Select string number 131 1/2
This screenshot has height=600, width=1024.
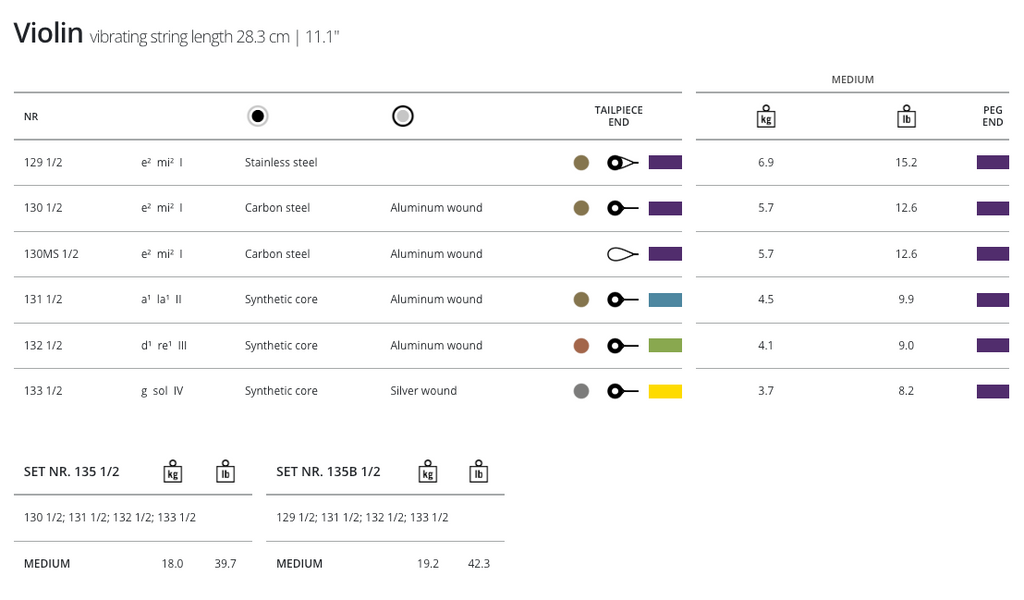click(x=43, y=300)
